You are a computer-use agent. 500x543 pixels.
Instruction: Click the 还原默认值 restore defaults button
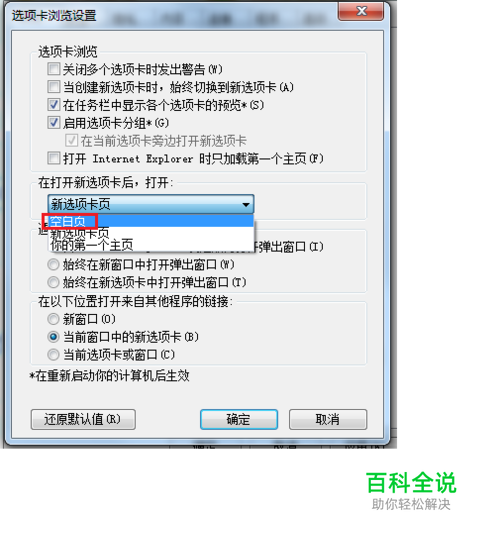83,419
